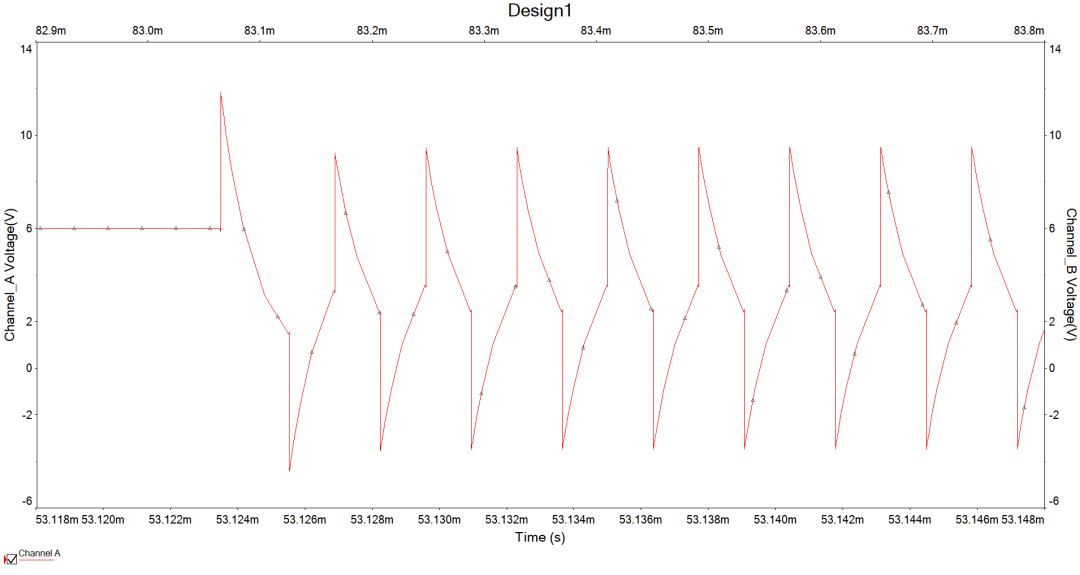Image resolution: width=1080 pixels, height=575 pixels.
Task: Select the Time (s) axis label
Action: click(x=540, y=537)
